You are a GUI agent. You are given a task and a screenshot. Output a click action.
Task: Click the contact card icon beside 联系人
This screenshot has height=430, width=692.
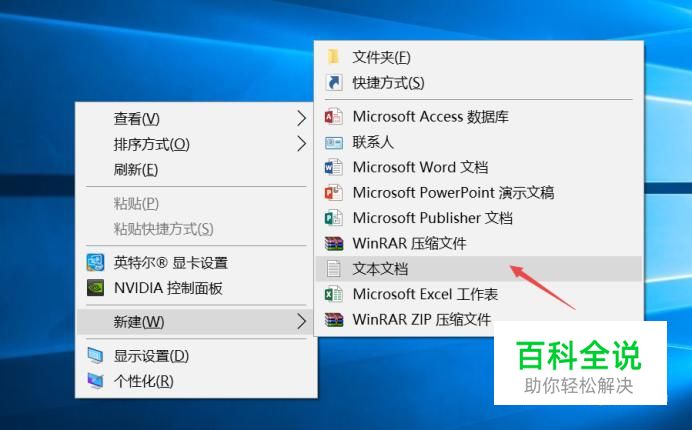pyautogui.click(x=334, y=143)
